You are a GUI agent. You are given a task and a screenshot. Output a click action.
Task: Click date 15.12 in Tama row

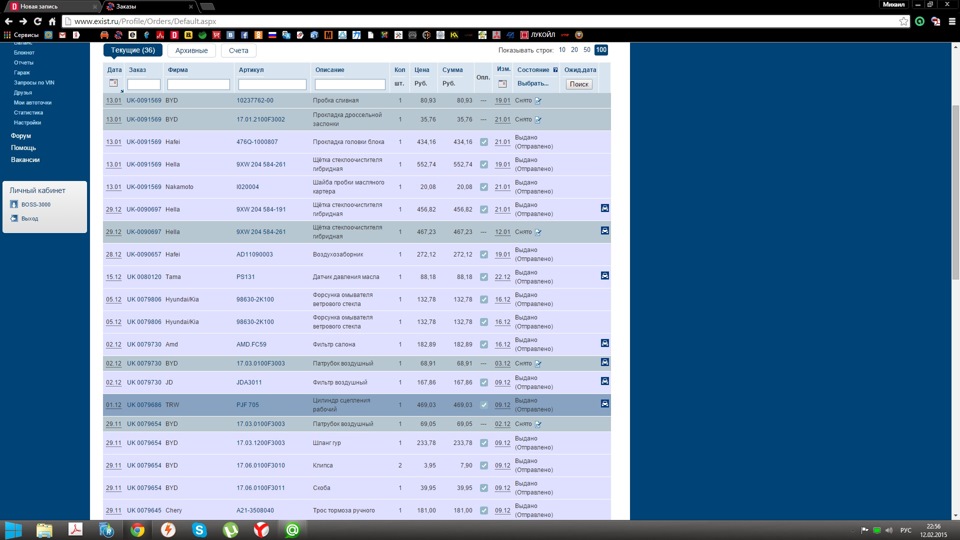coord(113,277)
